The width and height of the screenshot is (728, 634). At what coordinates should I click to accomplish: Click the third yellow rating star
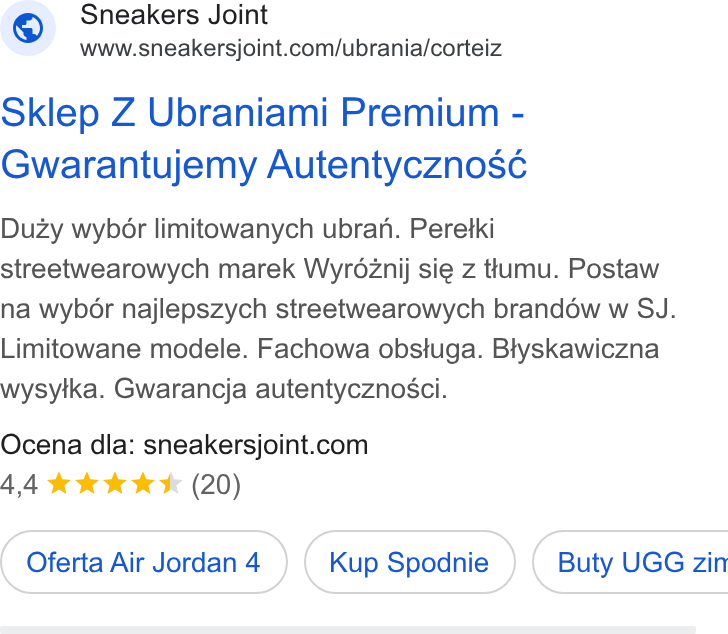coord(115,483)
